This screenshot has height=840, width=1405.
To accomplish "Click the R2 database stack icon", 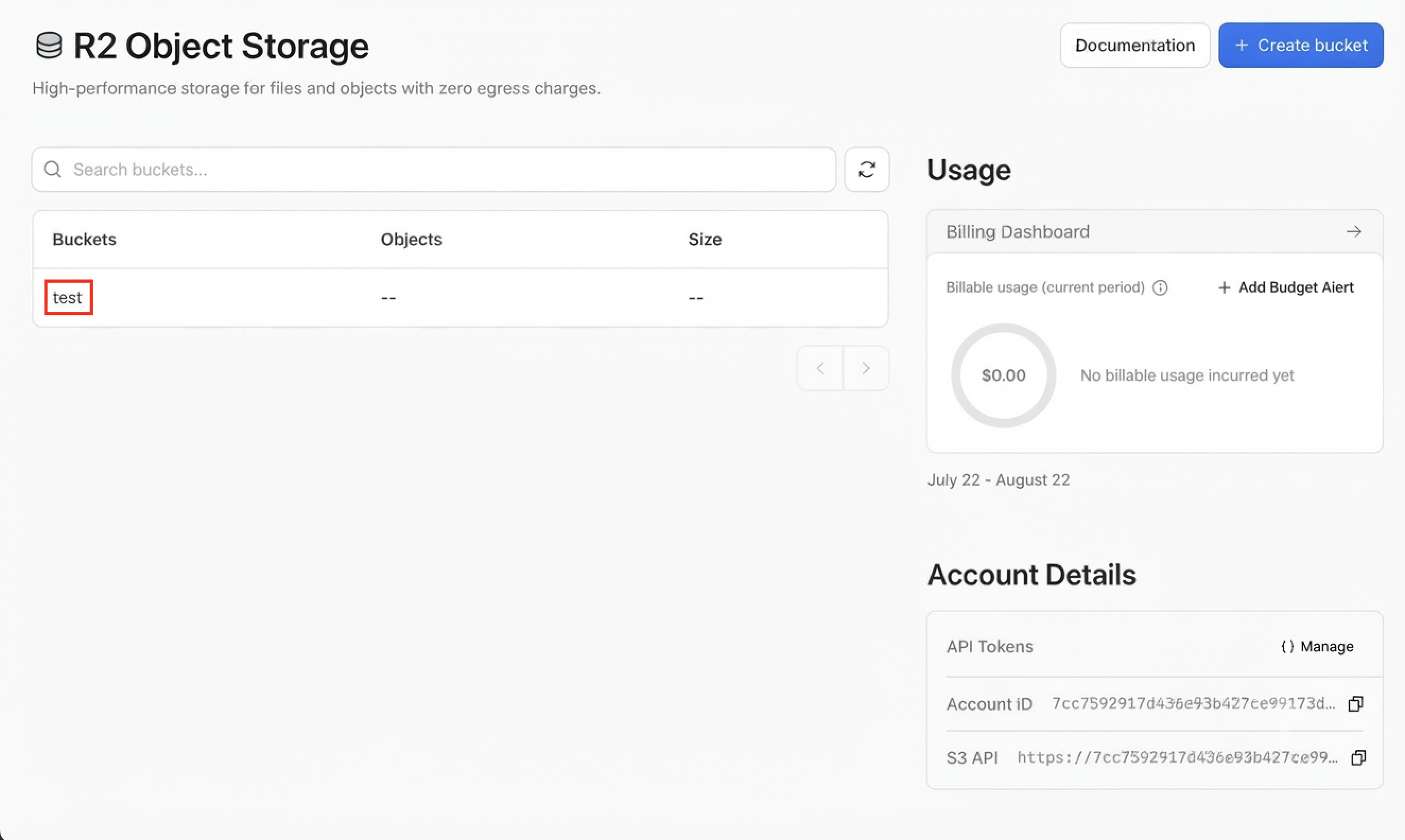I will (49, 45).
